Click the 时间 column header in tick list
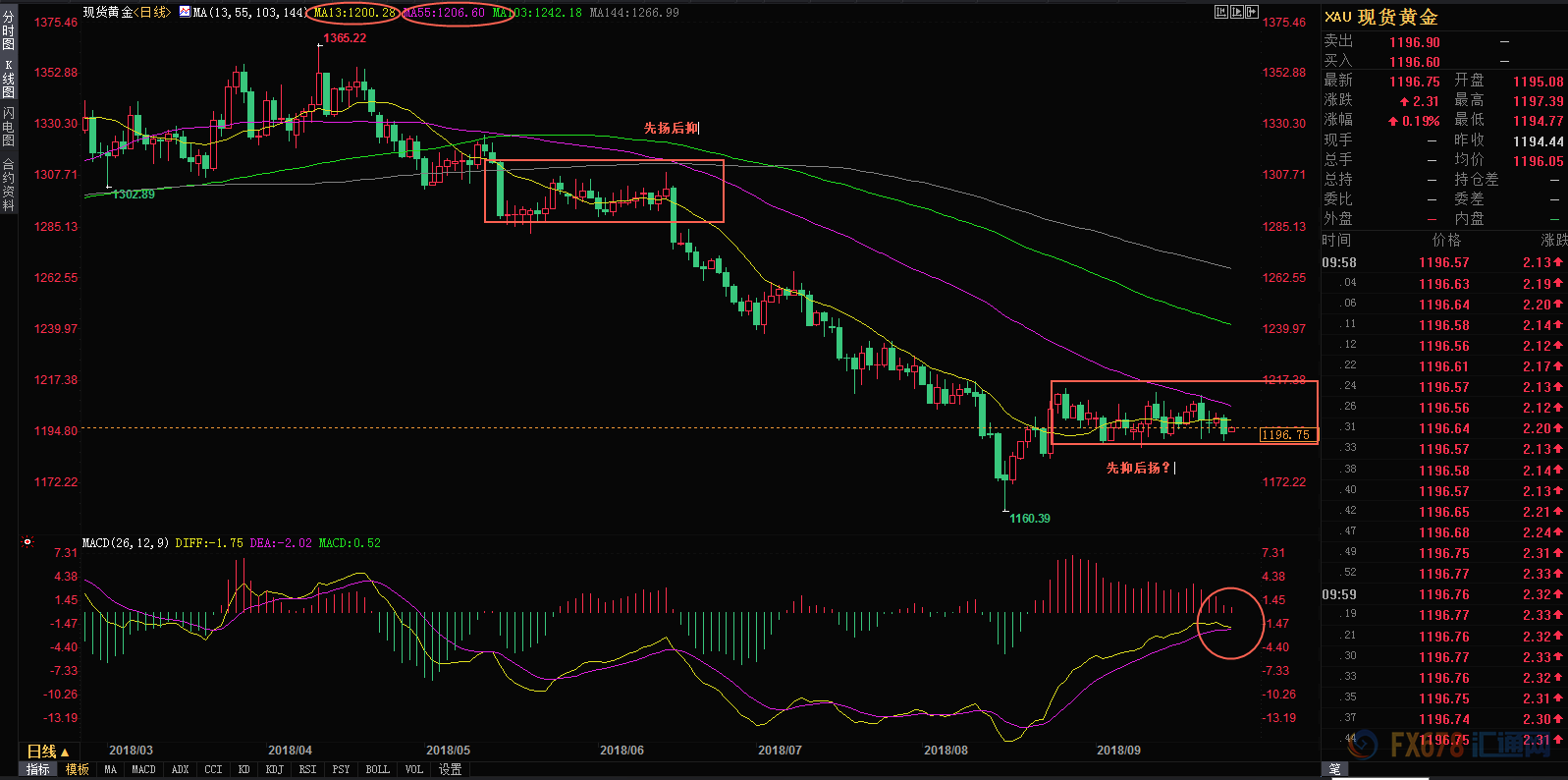Image resolution: width=1568 pixels, height=780 pixels. click(1336, 241)
